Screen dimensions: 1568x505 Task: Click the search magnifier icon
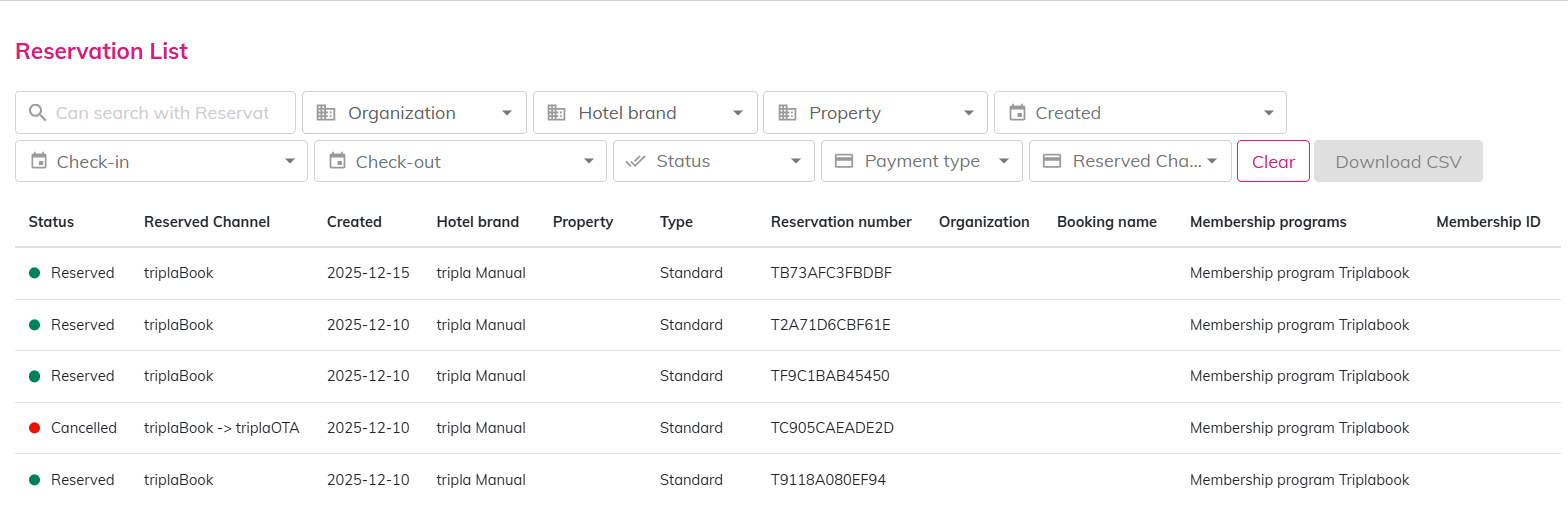(x=38, y=113)
